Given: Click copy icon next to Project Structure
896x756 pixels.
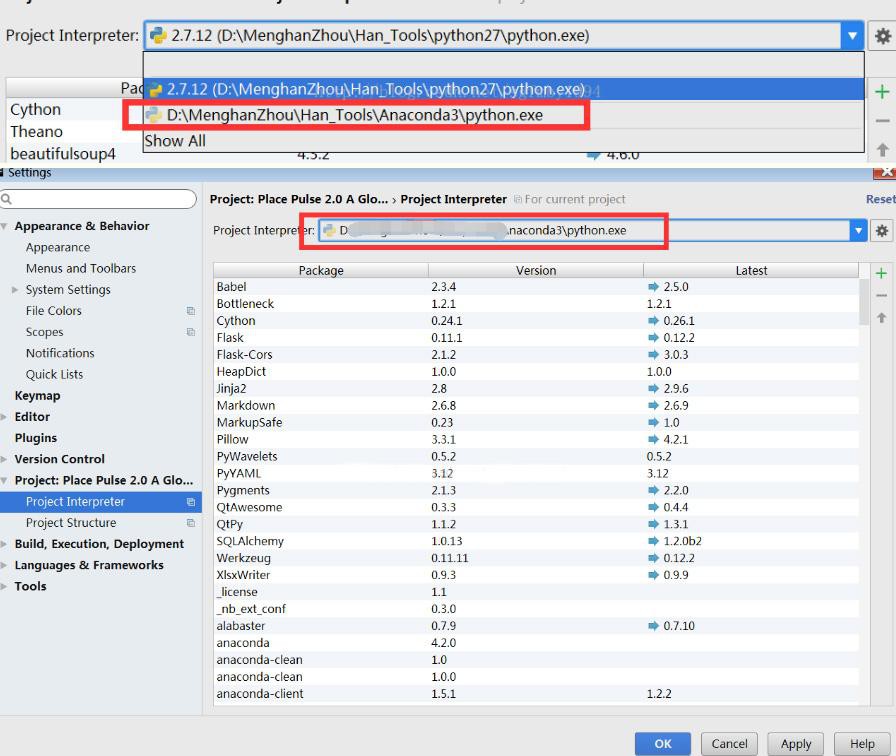Looking at the screenshot, I should pos(191,523).
